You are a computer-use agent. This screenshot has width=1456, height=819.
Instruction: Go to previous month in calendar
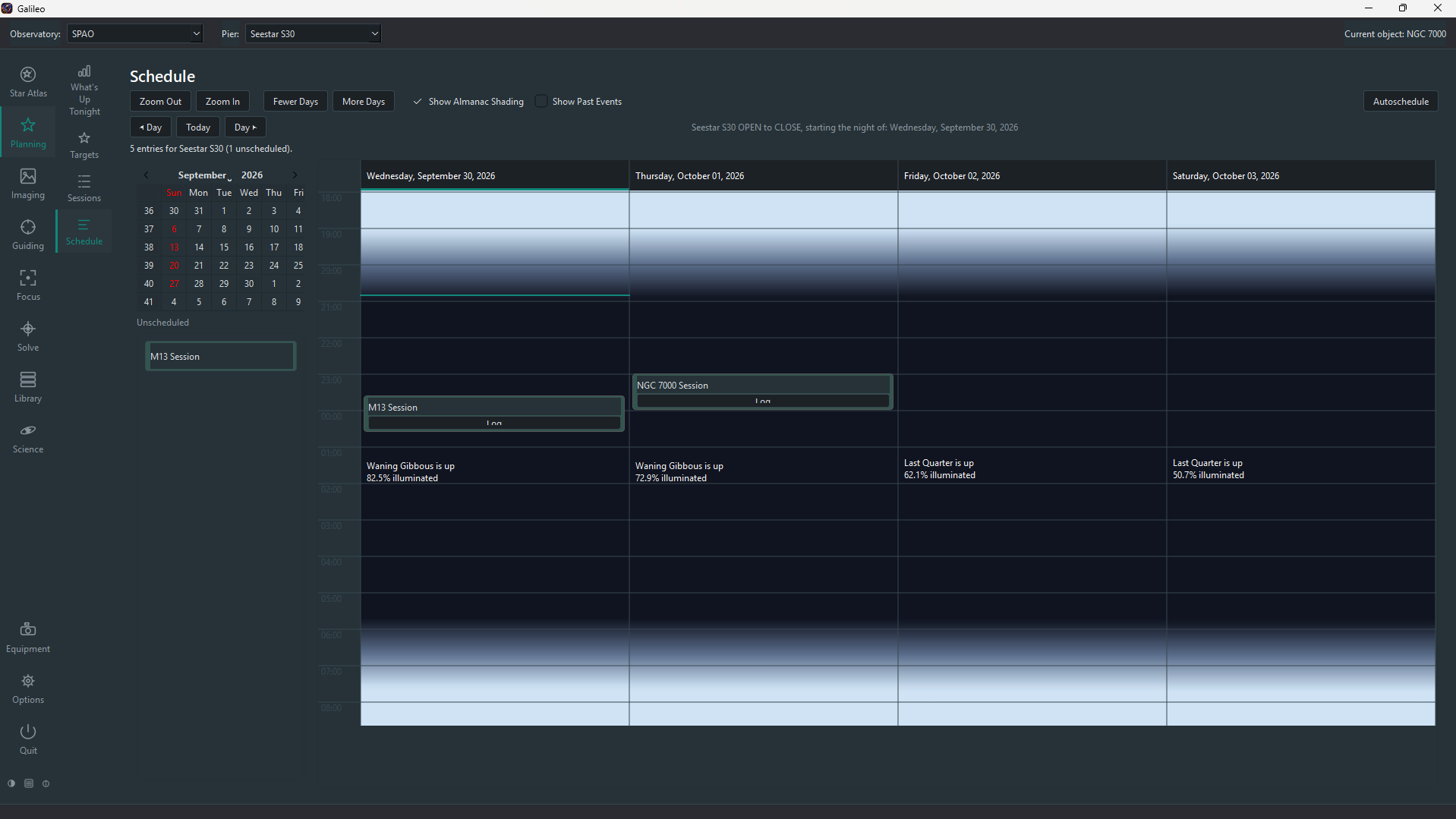(x=147, y=175)
